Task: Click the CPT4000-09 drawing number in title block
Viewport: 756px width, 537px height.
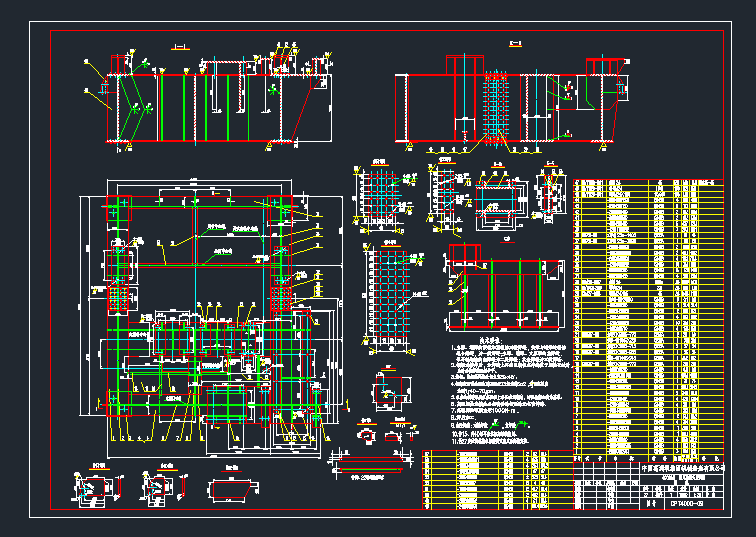Action: 687,503
